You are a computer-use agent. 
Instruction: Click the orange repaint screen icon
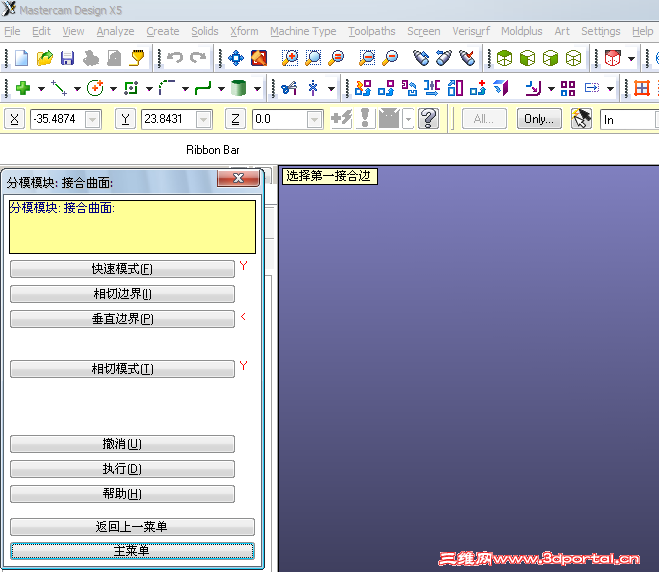259,58
